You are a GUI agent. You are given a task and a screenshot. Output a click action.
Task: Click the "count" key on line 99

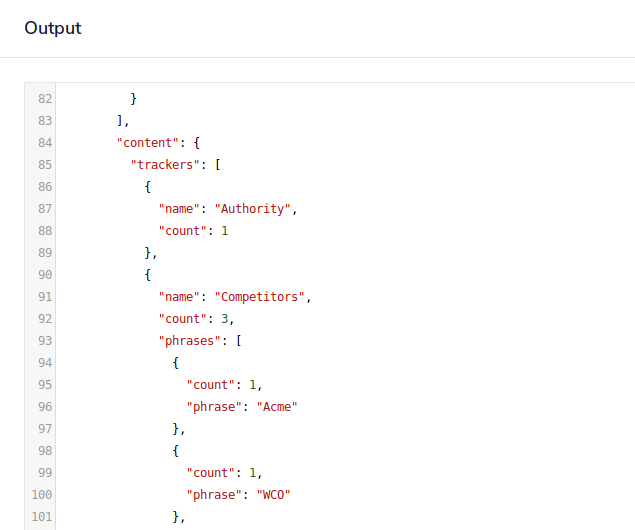[x=210, y=473]
